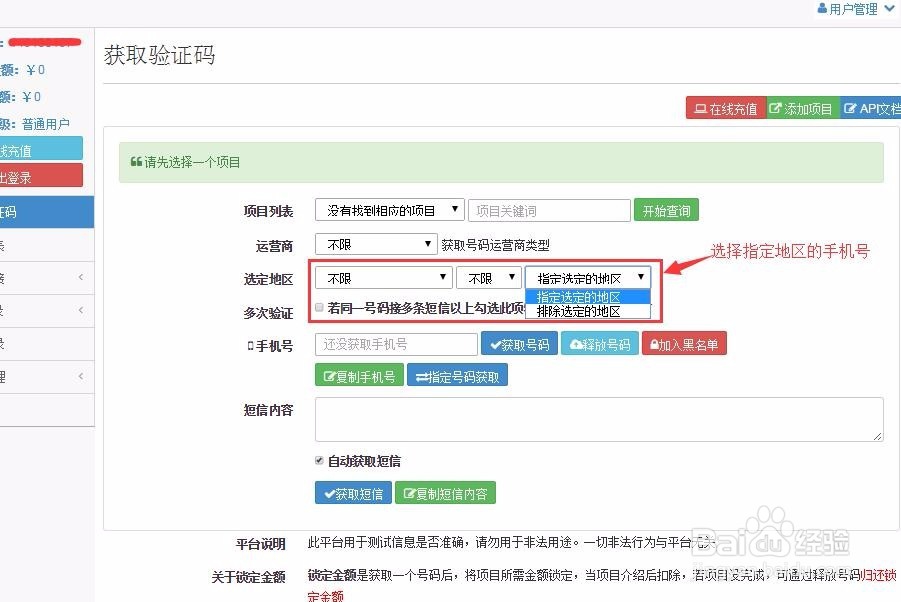
Task: 取消勾选「自动获取短信」复选框
Action: [x=320, y=460]
